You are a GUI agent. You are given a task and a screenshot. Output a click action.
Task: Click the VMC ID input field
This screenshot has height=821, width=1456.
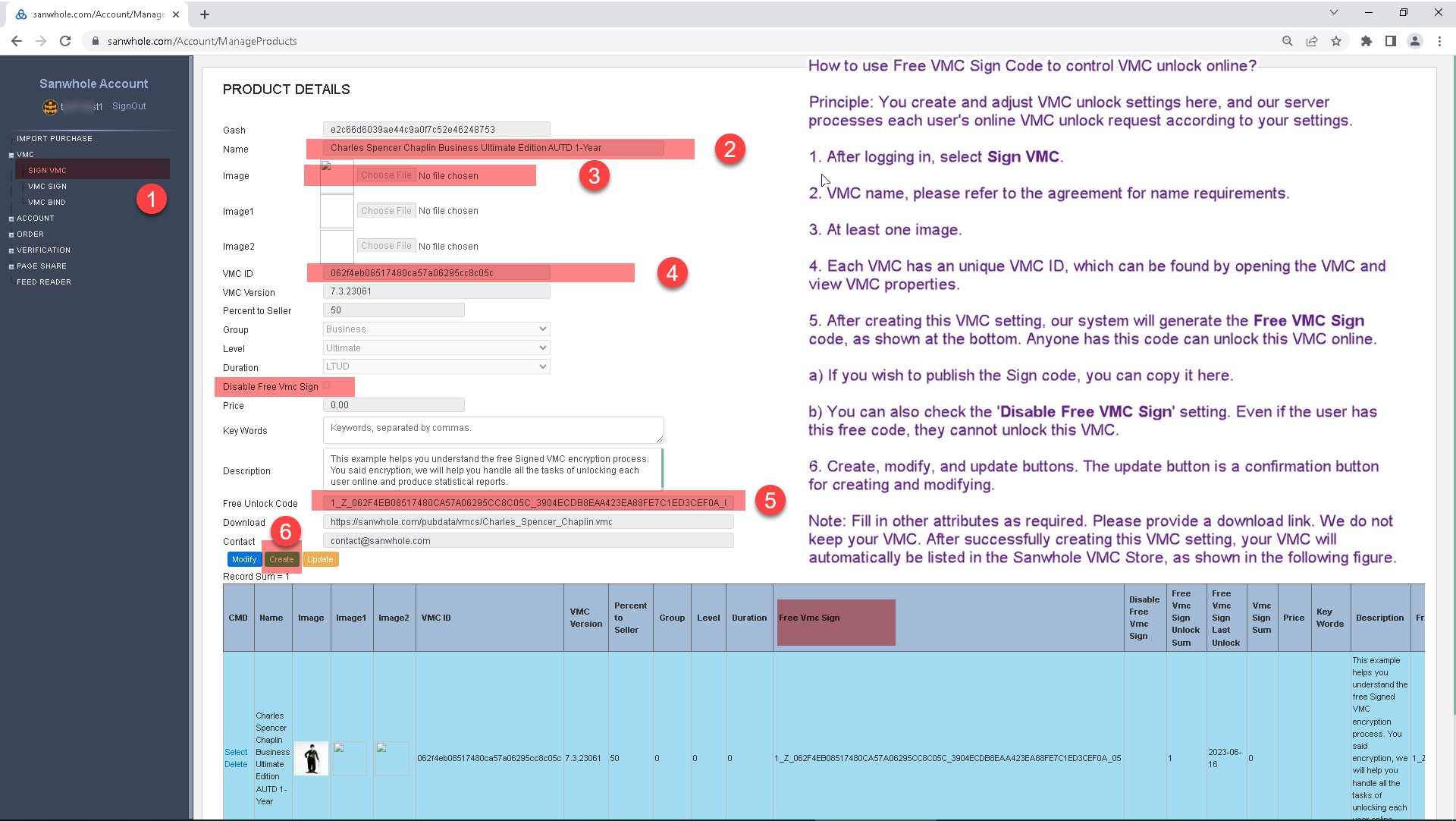436,273
